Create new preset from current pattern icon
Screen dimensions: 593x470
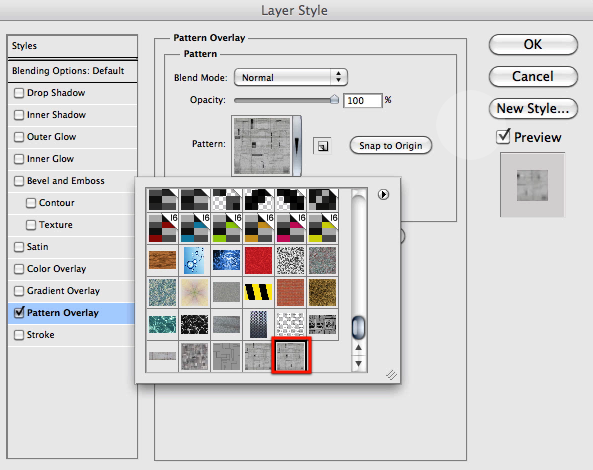(323, 146)
